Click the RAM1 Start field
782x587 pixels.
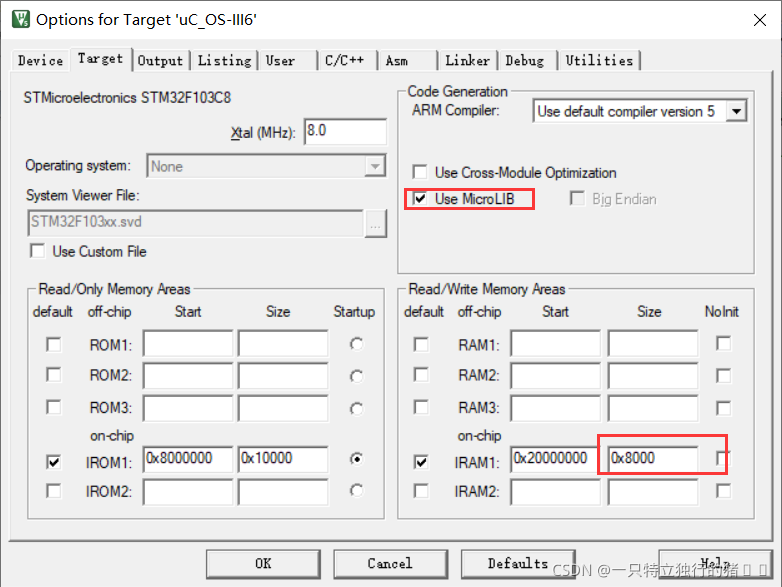[x=555, y=343]
